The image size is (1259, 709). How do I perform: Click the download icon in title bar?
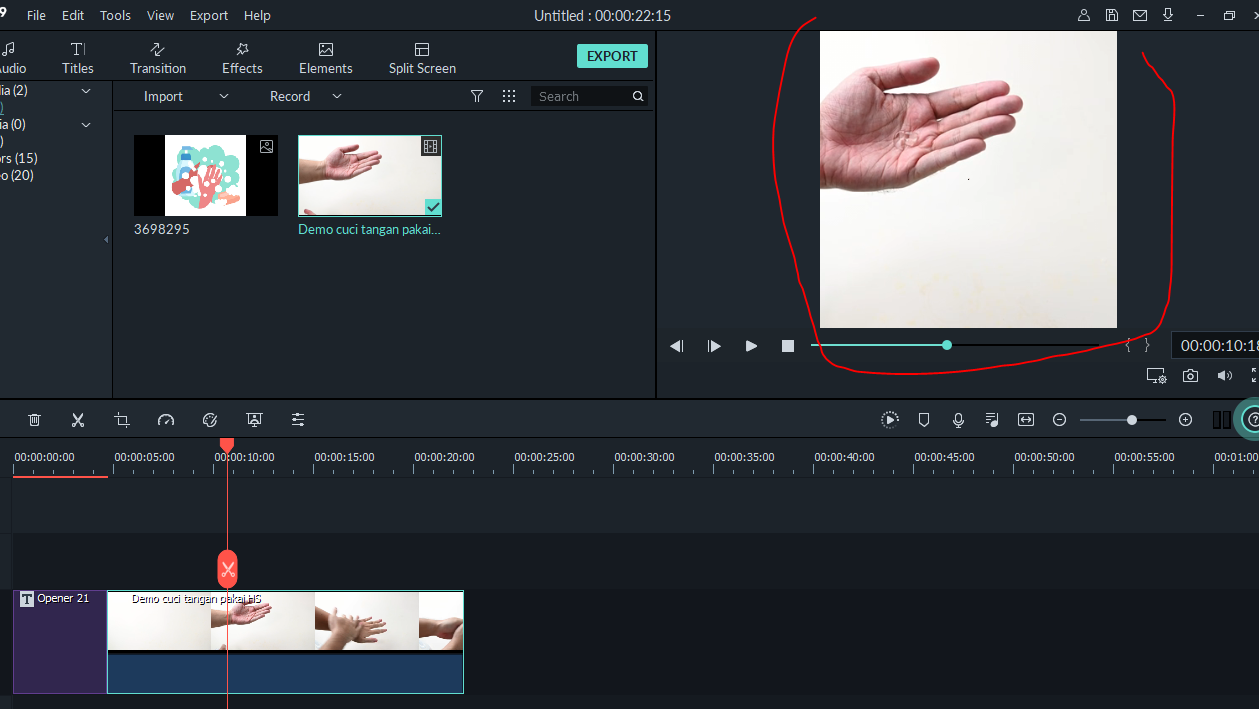pyautogui.click(x=1168, y=15)
